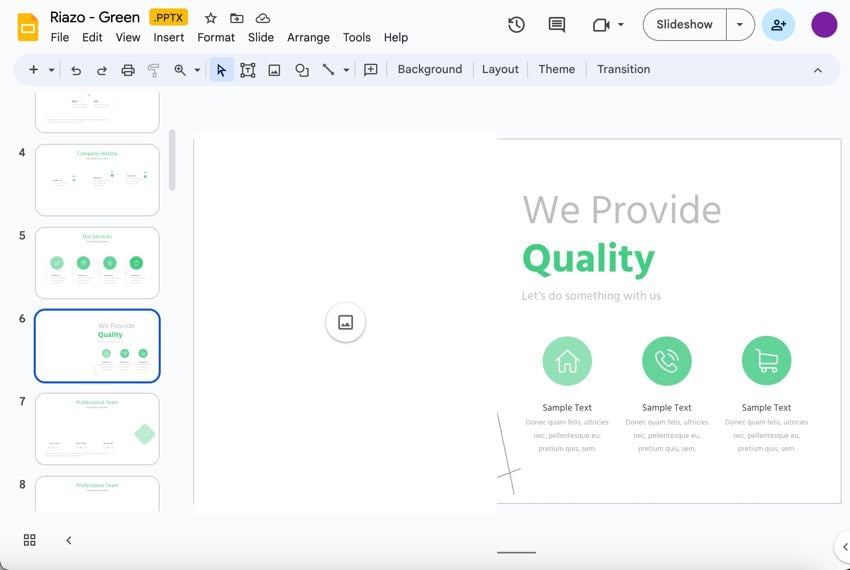Click the Undo arrow in toolbar
The height and width of the screenshot is (570, 850).
[76, 70]
